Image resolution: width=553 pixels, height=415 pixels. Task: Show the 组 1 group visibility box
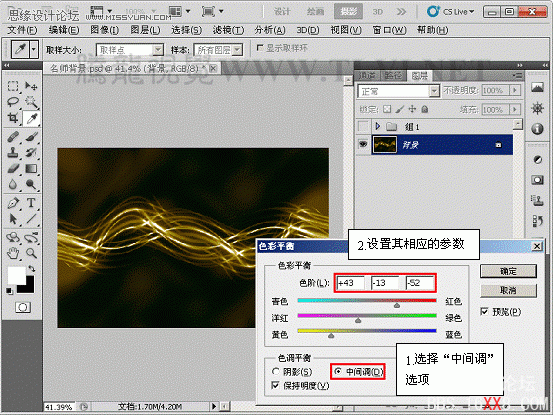(x=363, y=126)
